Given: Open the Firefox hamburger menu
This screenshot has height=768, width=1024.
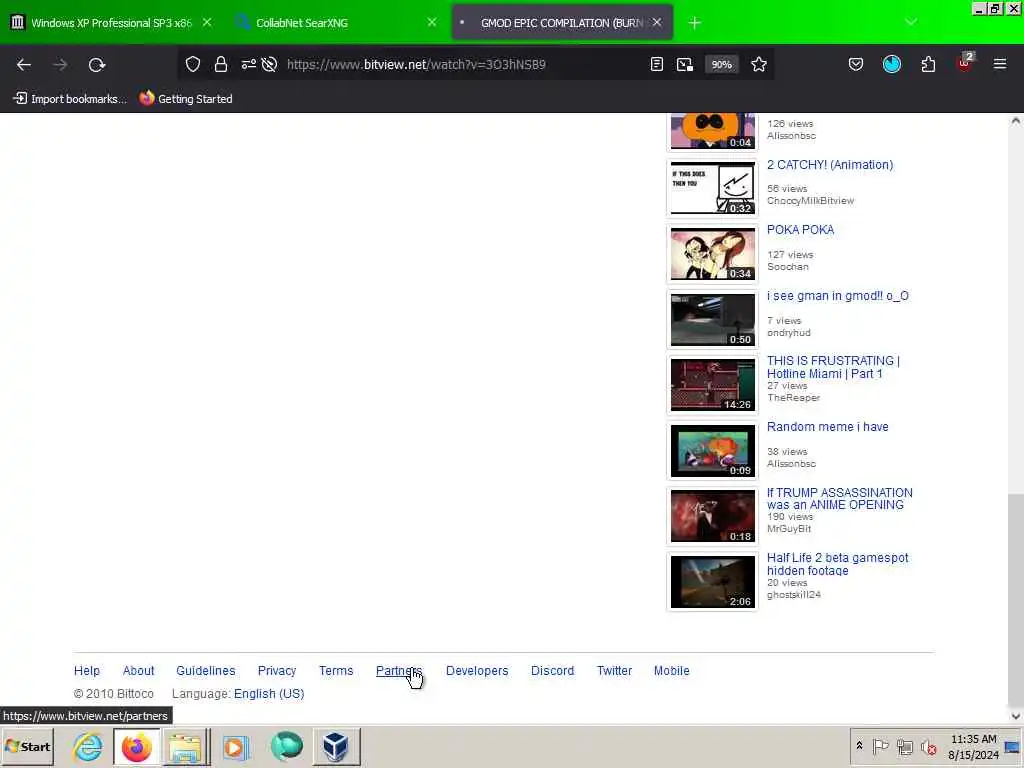Looking at the screenshot, I should pyautogui.click(x=1000, y=64).
